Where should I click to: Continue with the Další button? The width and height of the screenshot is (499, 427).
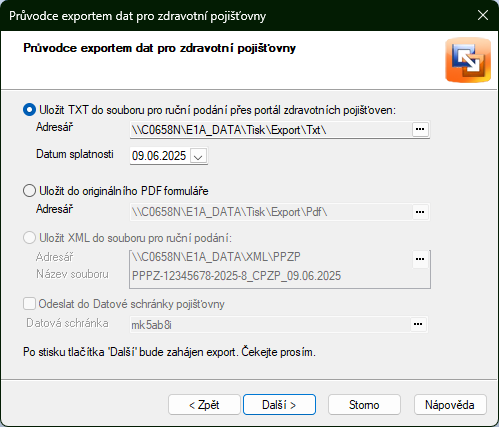tap(279, 405)
